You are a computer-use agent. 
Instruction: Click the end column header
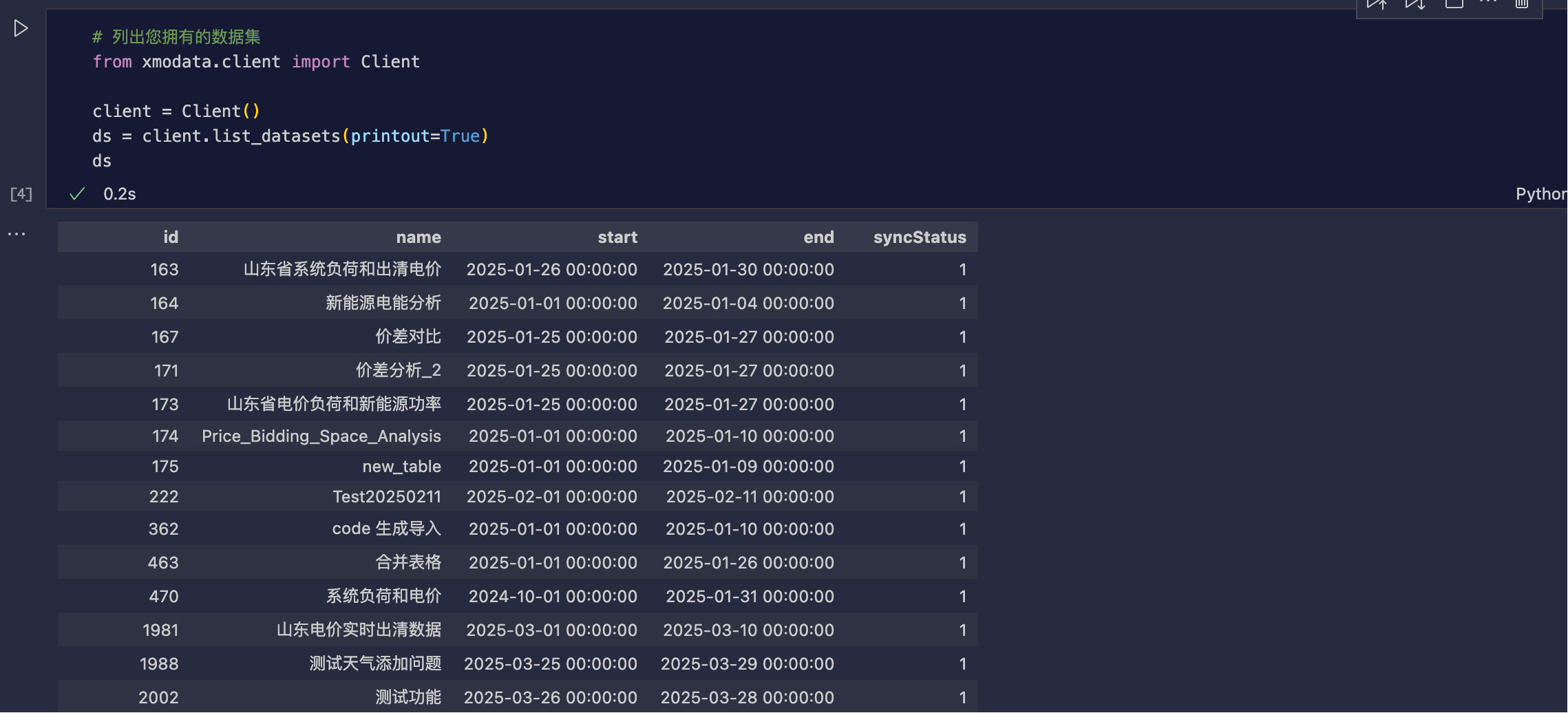(818, 237)
